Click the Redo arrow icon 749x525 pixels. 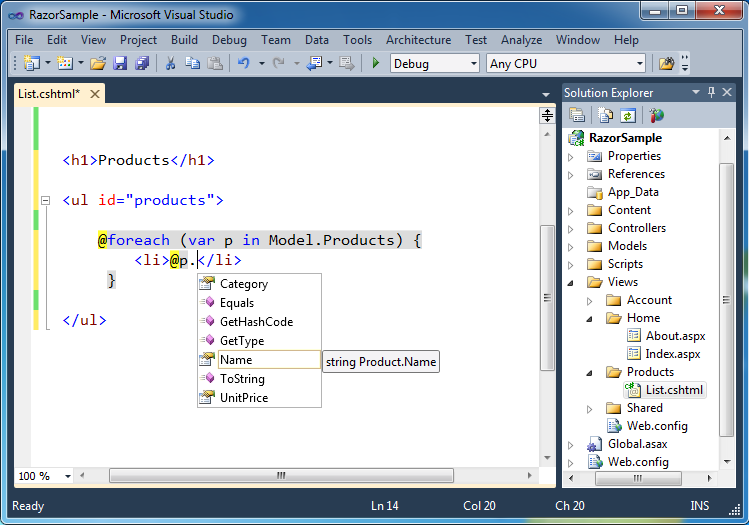(278, 63)
